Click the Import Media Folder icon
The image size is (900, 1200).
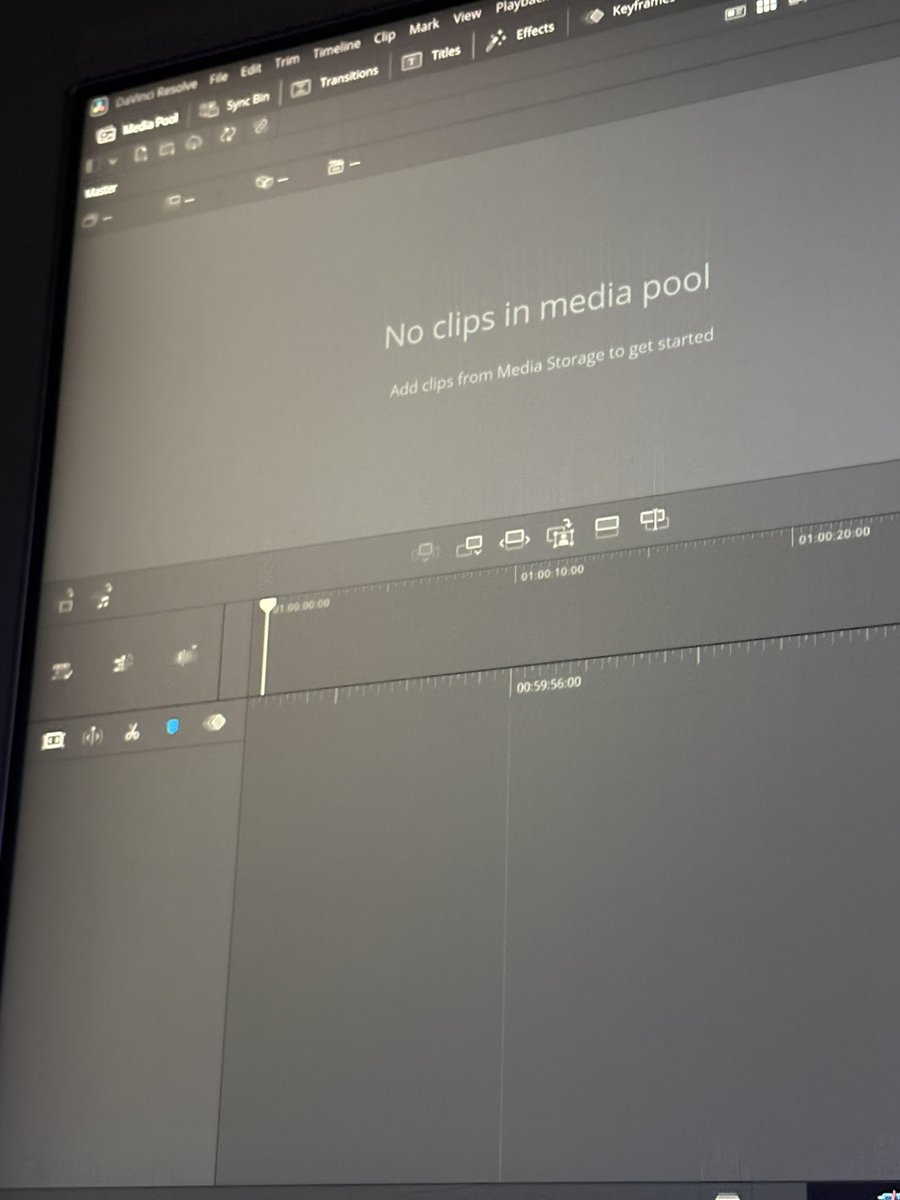(x=167, y=147)
